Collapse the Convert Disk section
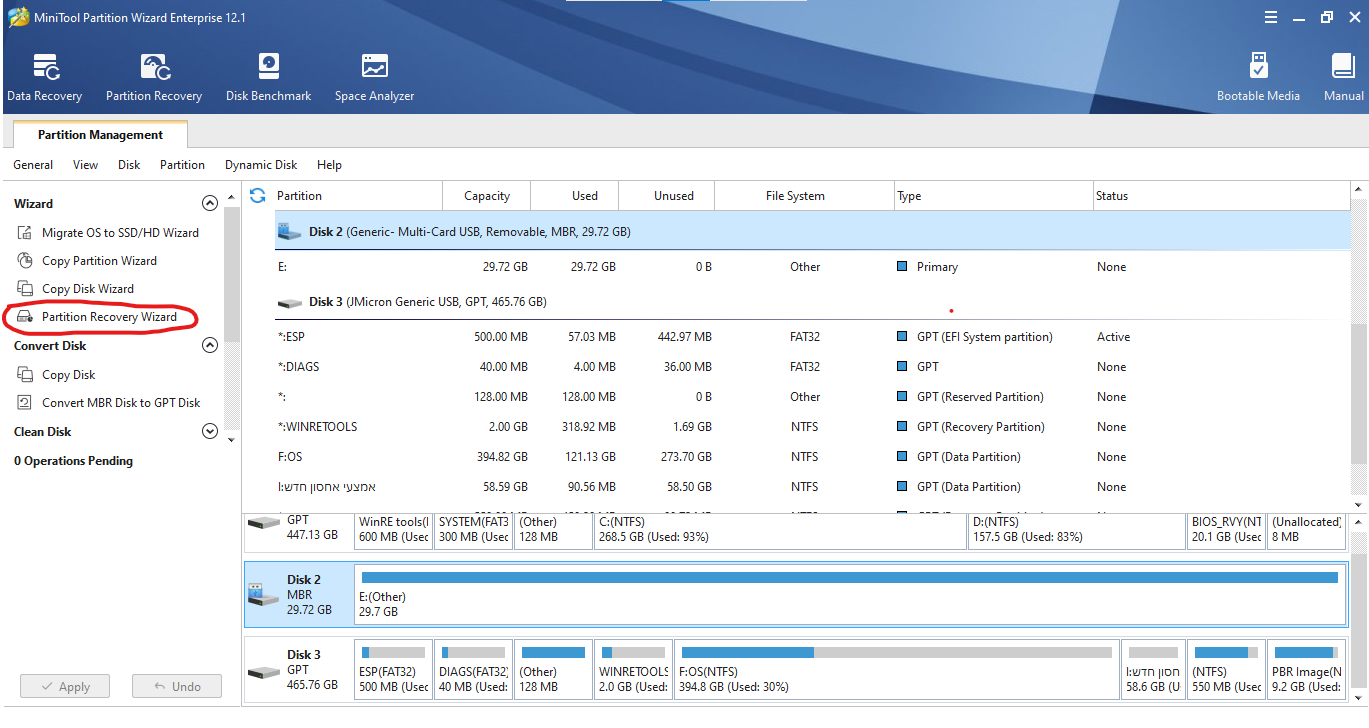The image size is (1369, 728). [x=210, y=345]
